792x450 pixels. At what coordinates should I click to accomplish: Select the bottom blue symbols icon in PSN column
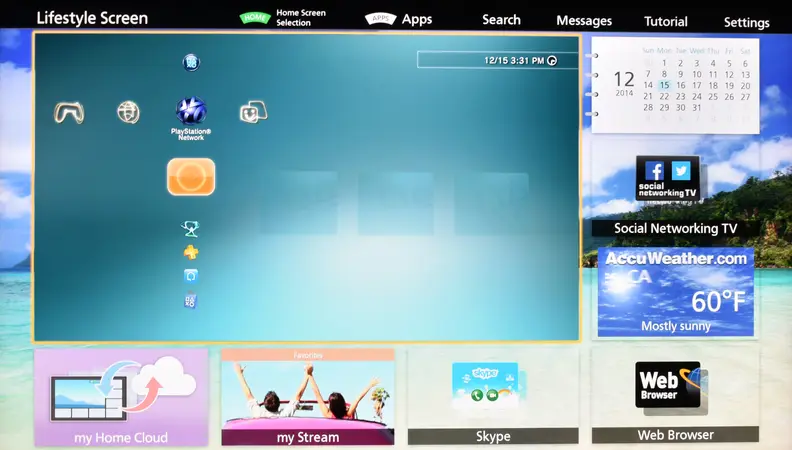(x=190, y=301)
